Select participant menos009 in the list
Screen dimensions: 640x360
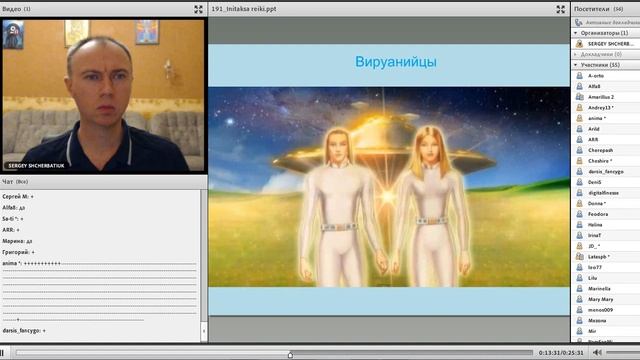606,310
